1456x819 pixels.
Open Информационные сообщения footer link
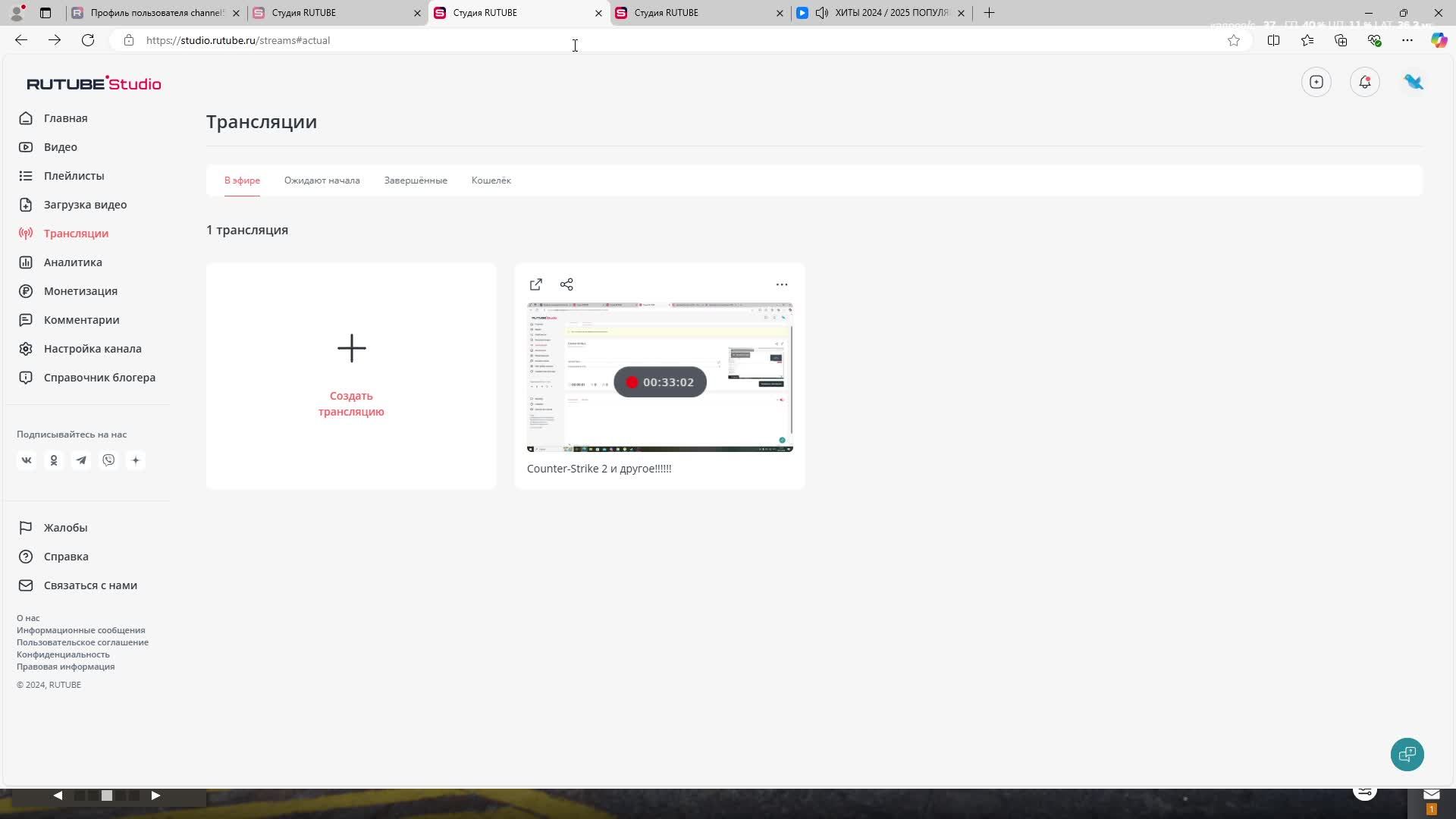click(x=80, y=630)
